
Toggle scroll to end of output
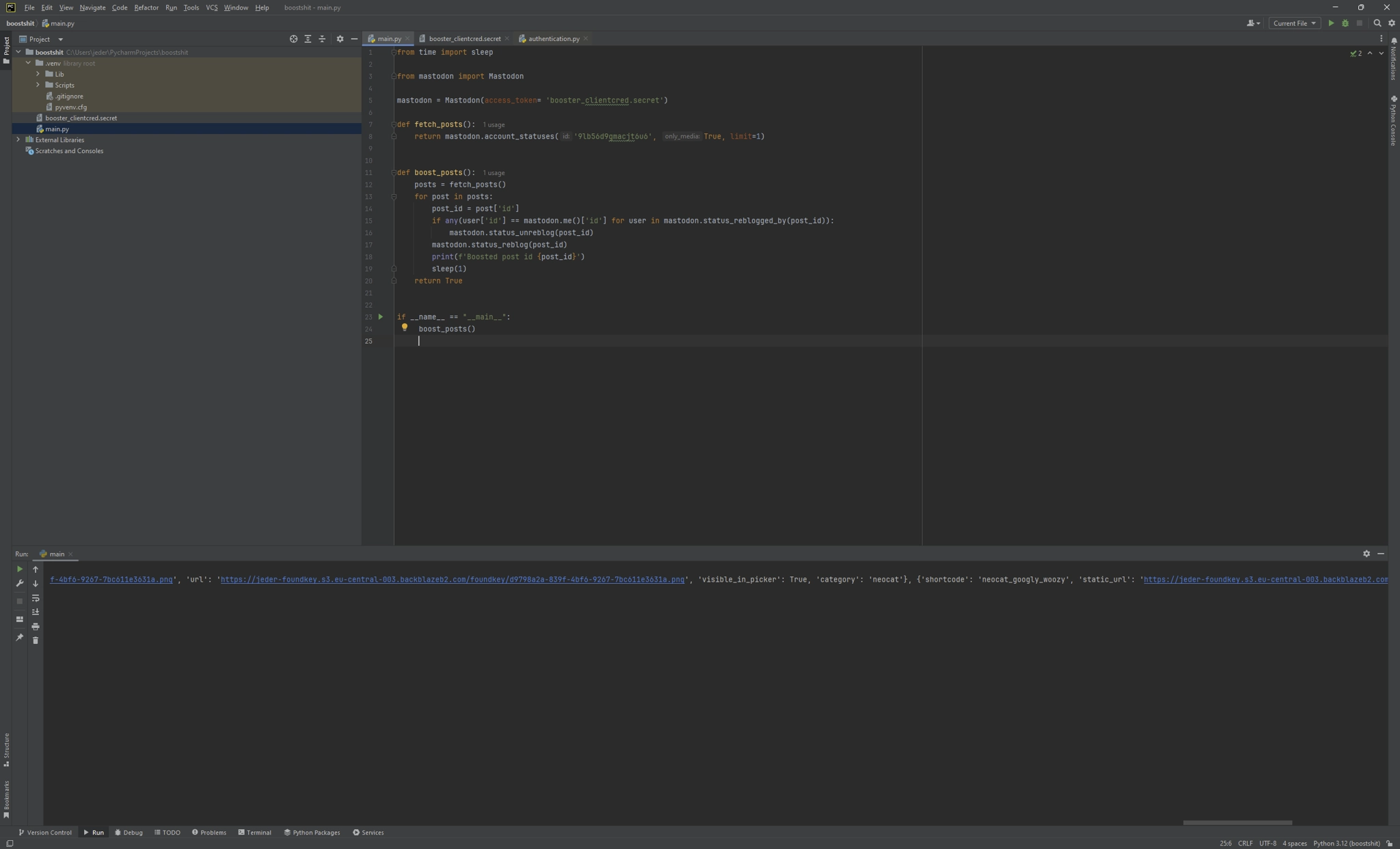[36, 612]
